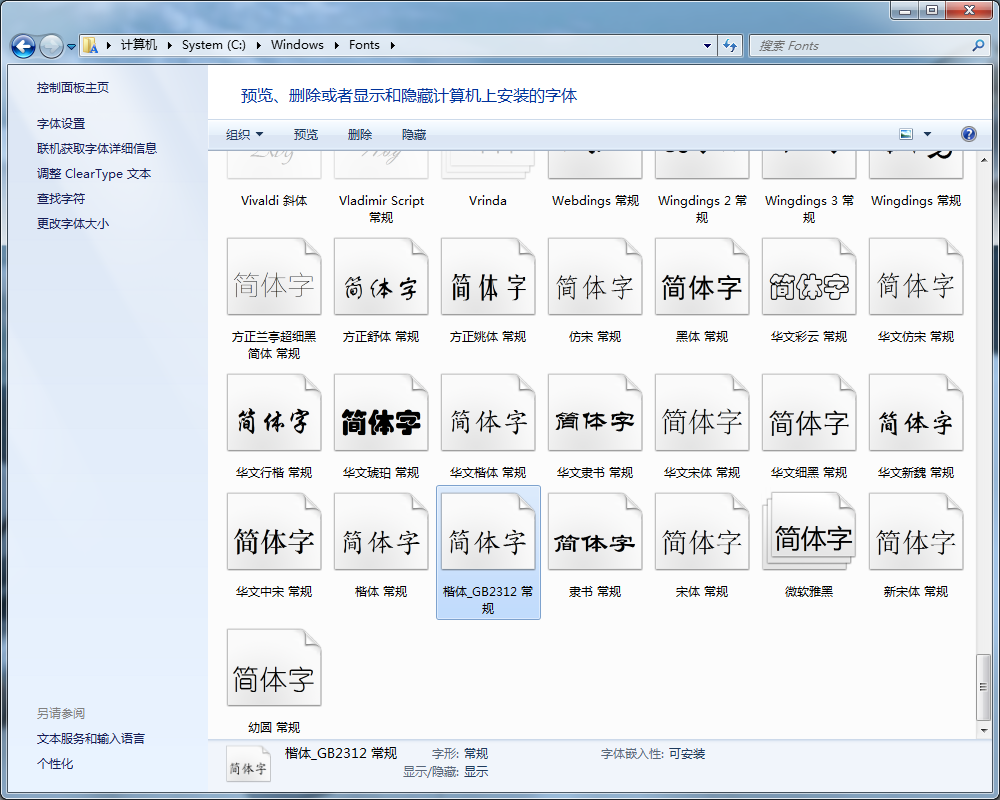Expand the arrow after 计算机 breadcrumb
The height and width of the screenshot is (800, 1000).
[170, 45]
